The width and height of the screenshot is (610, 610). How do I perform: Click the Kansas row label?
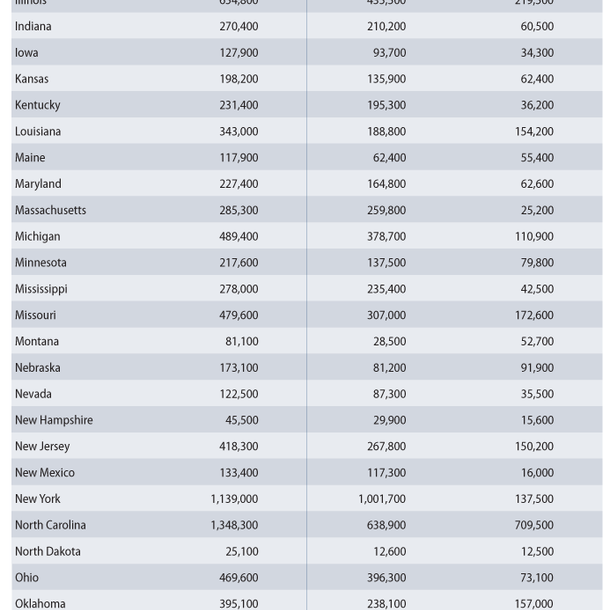coord(32,79)
